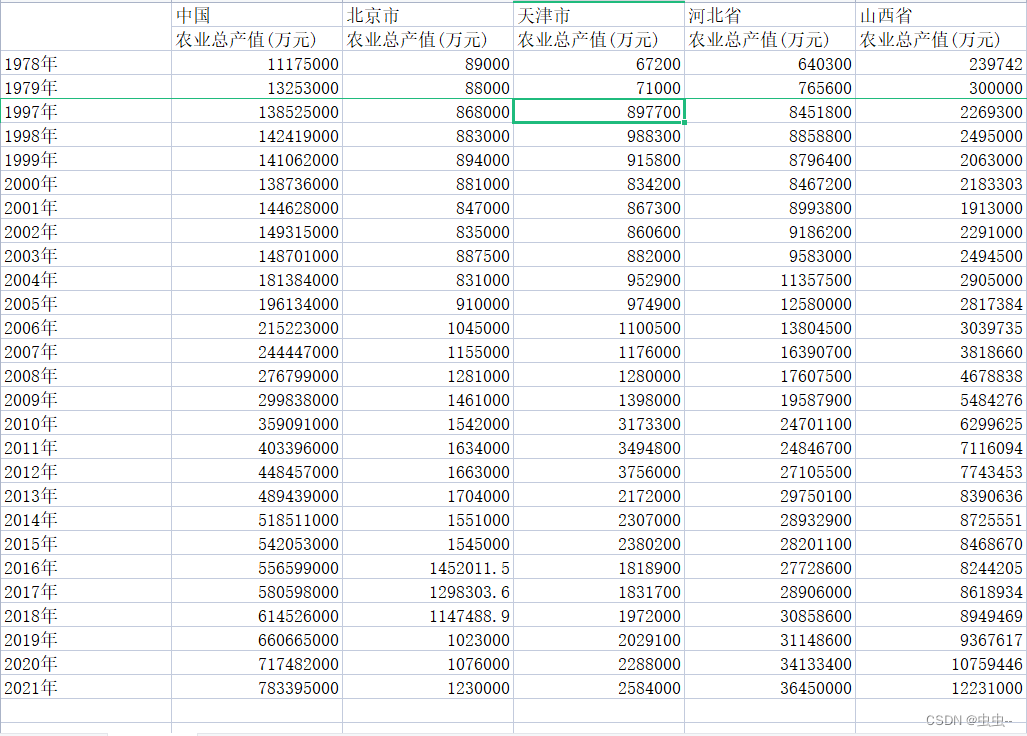
Task: Click the 1979年 row label
Action: (86, 88)
